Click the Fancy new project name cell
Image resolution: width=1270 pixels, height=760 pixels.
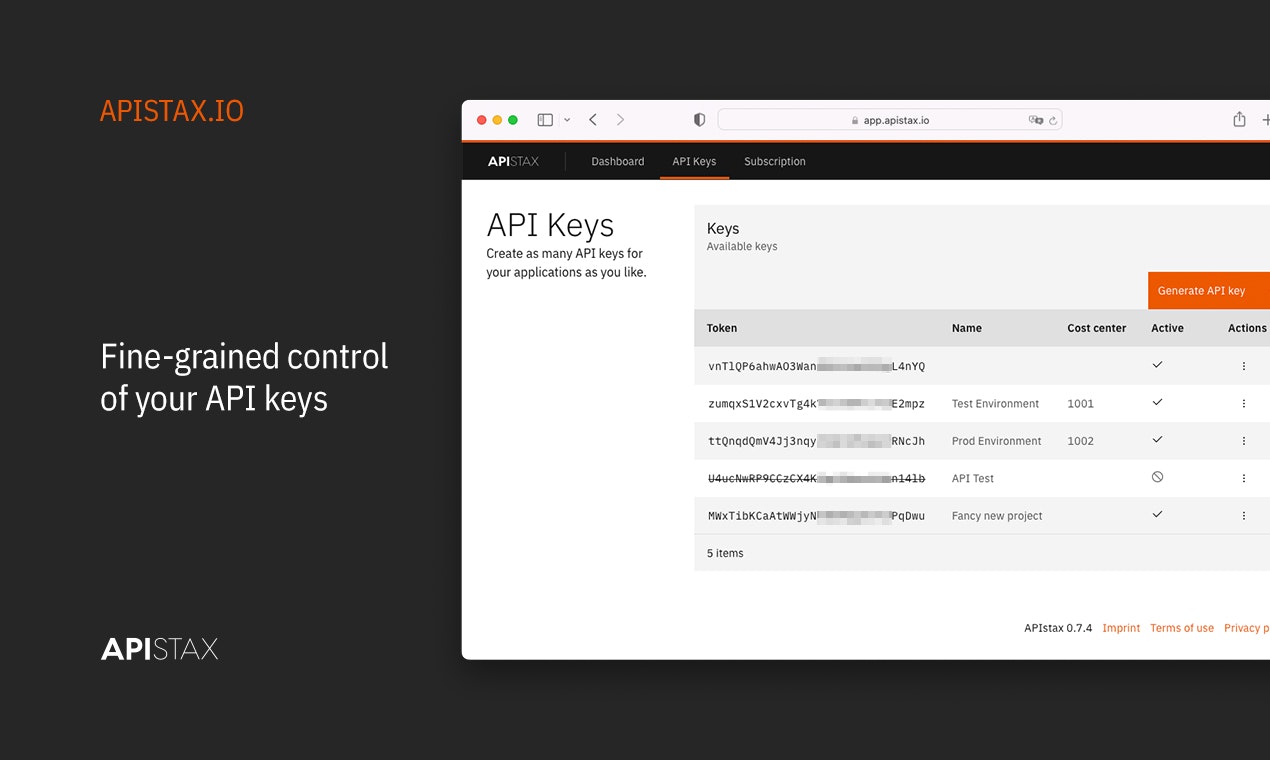(997, 516)
